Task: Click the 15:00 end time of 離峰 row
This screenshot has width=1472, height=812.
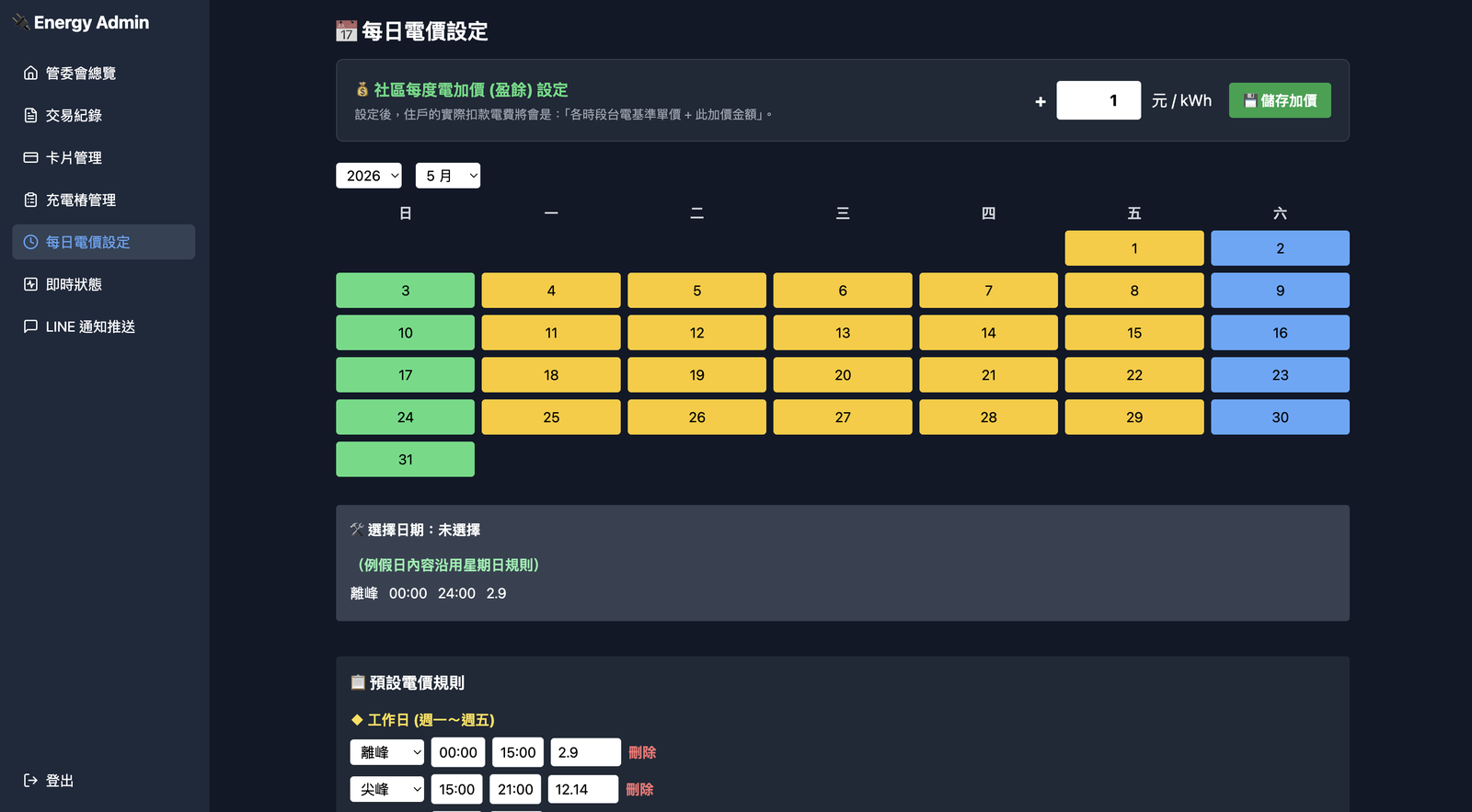Action: 518,752
